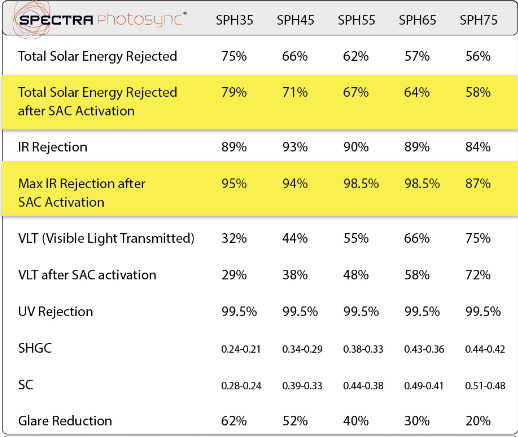Select the 84% IR Rejection value
518x437 pixels.
point(478,147)
